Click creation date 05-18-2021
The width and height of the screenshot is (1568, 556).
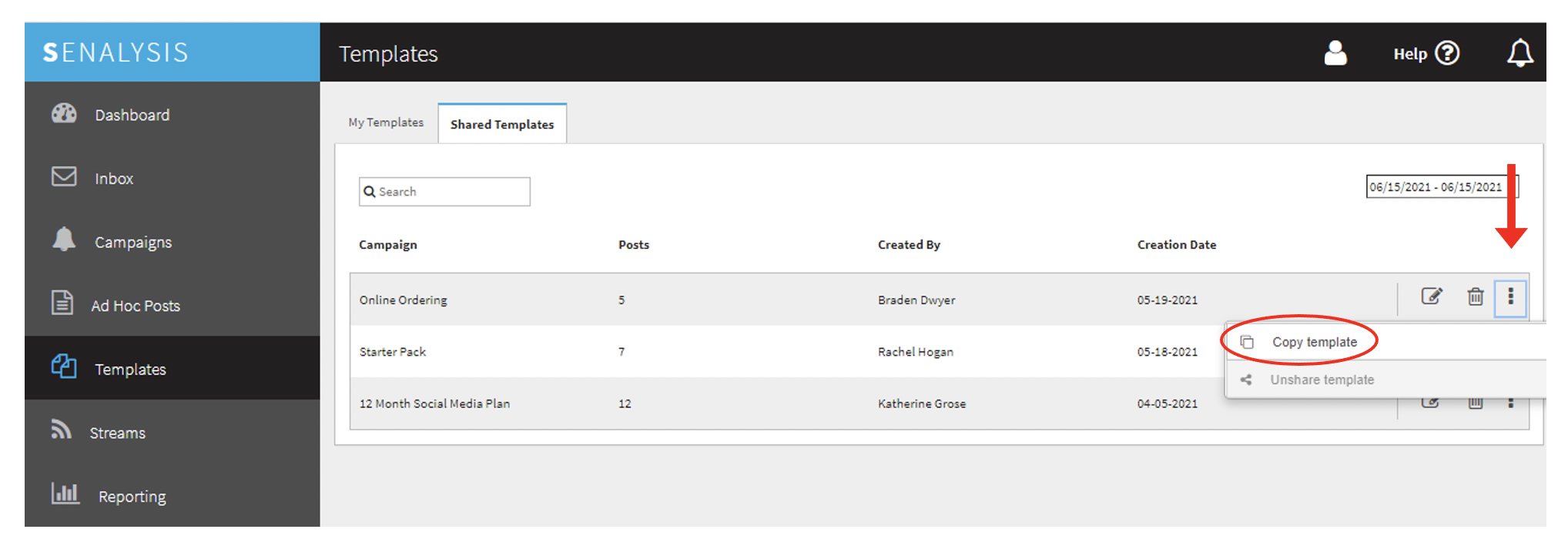tap(1167, 352)
